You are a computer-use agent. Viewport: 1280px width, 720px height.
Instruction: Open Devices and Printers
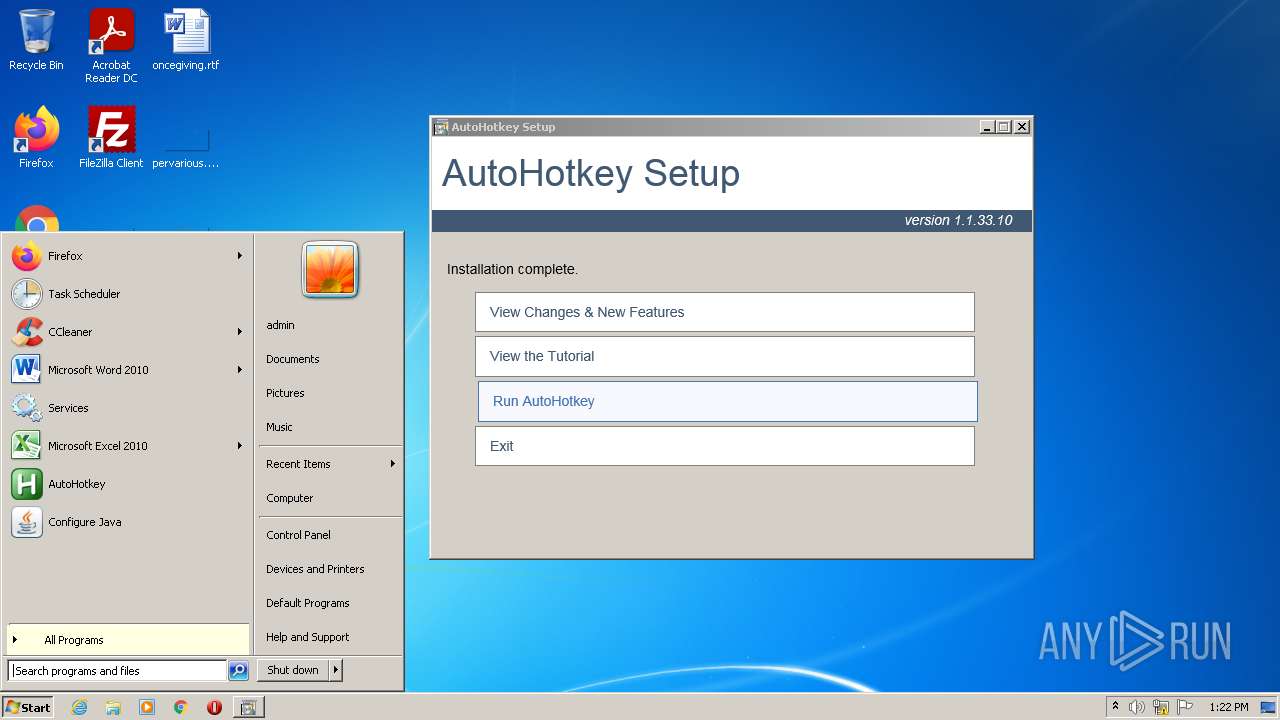click(x=315, y=569)
